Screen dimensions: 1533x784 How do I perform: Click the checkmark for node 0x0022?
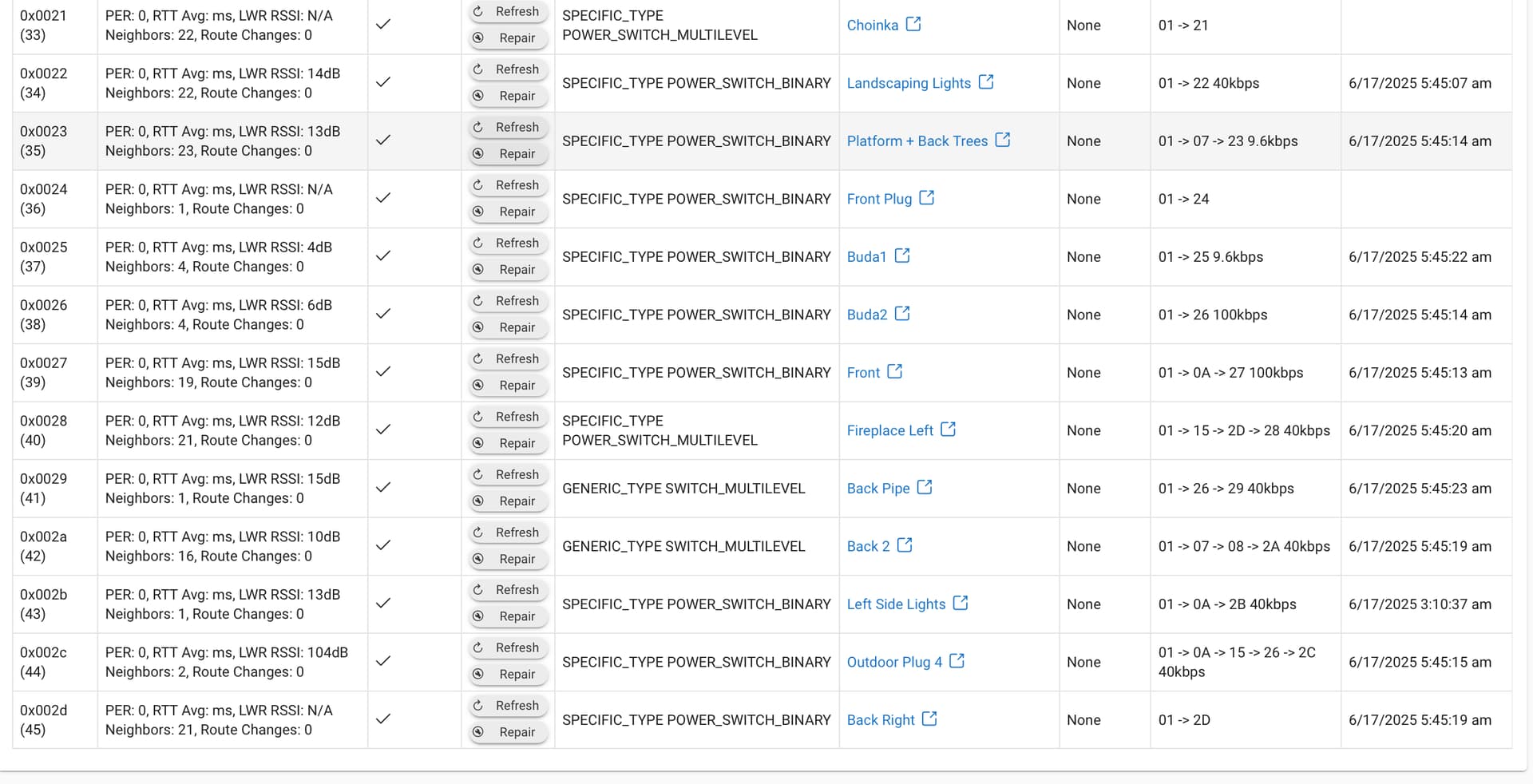click(383, 82)
